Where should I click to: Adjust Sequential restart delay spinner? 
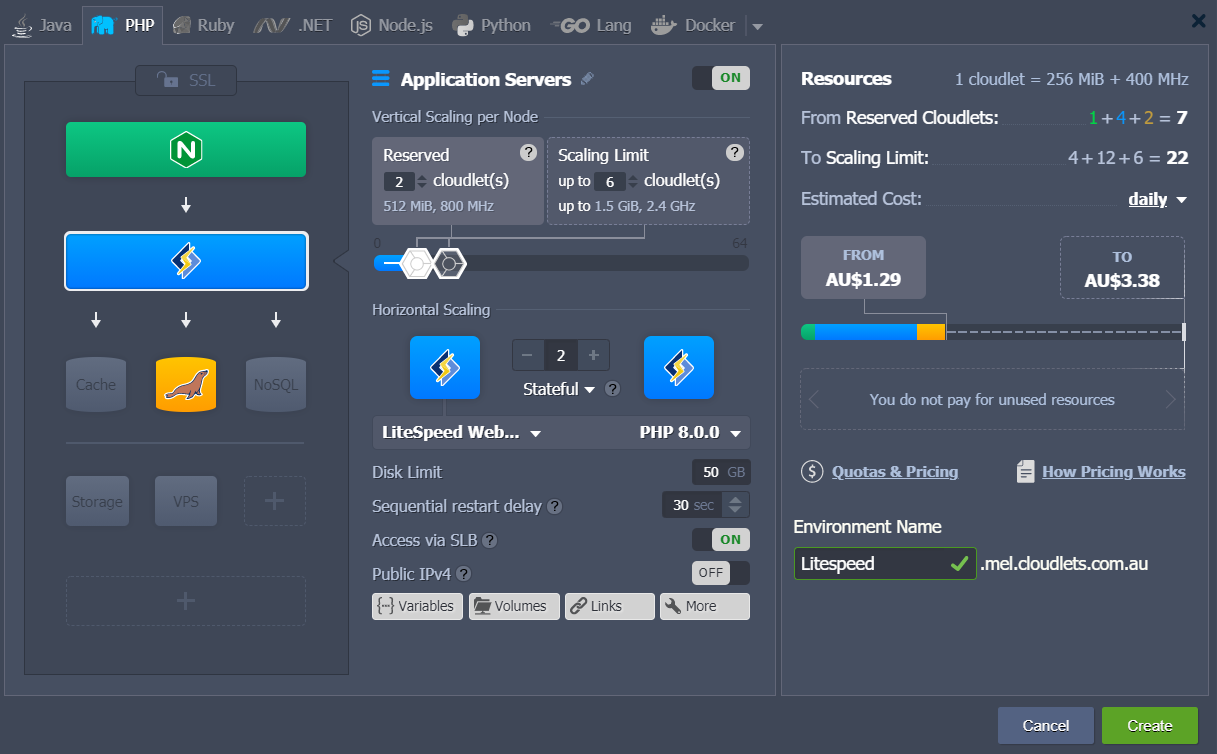[x=735, y=505]
